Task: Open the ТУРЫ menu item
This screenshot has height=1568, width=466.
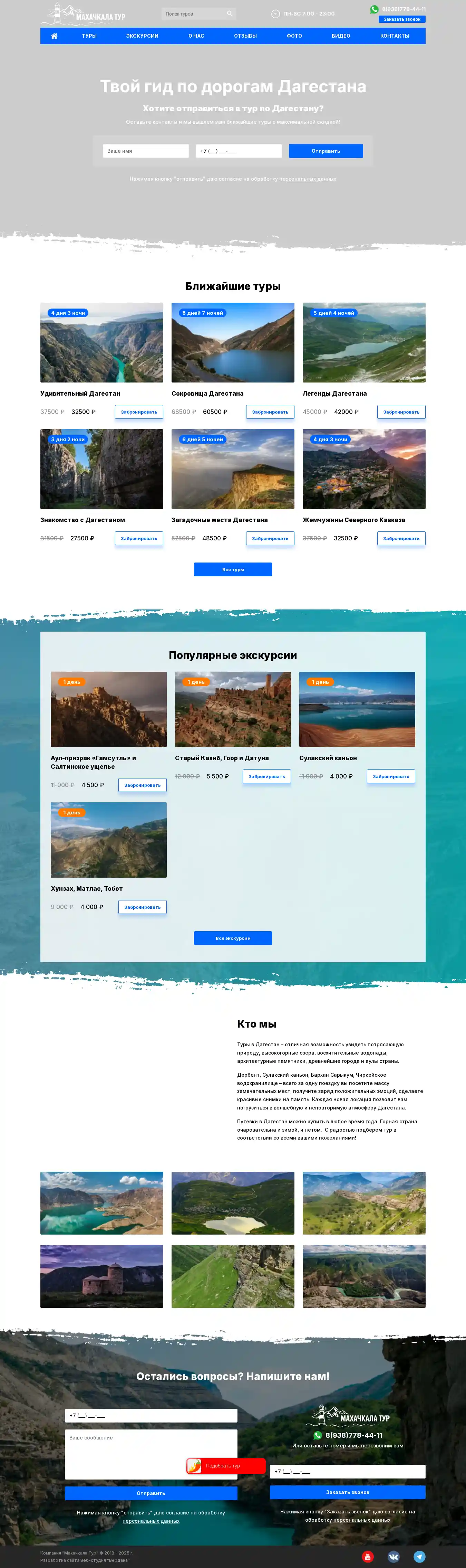Action: point(89,36)
